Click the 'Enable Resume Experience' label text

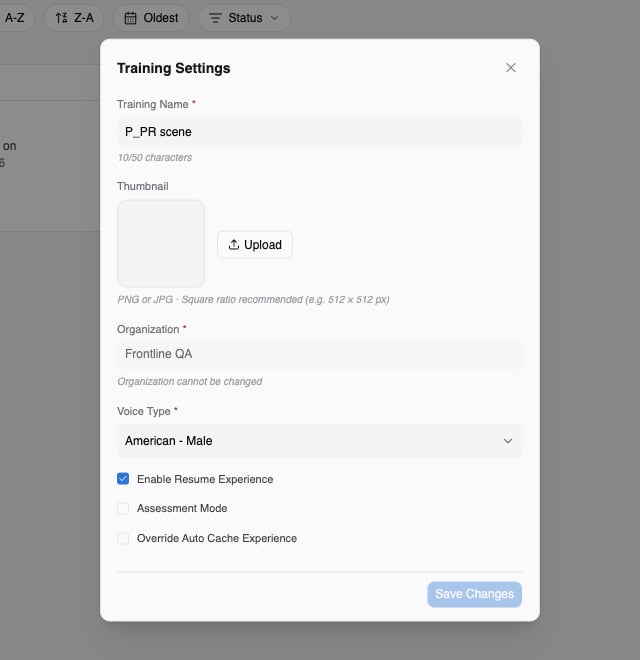pyautogui.click(x=205, y=479)
